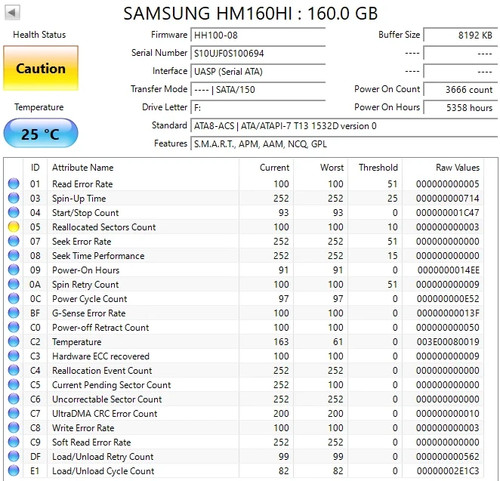Click raw value 00000000013F
Screen dimensions: 500x481
(x=448, y=313)
